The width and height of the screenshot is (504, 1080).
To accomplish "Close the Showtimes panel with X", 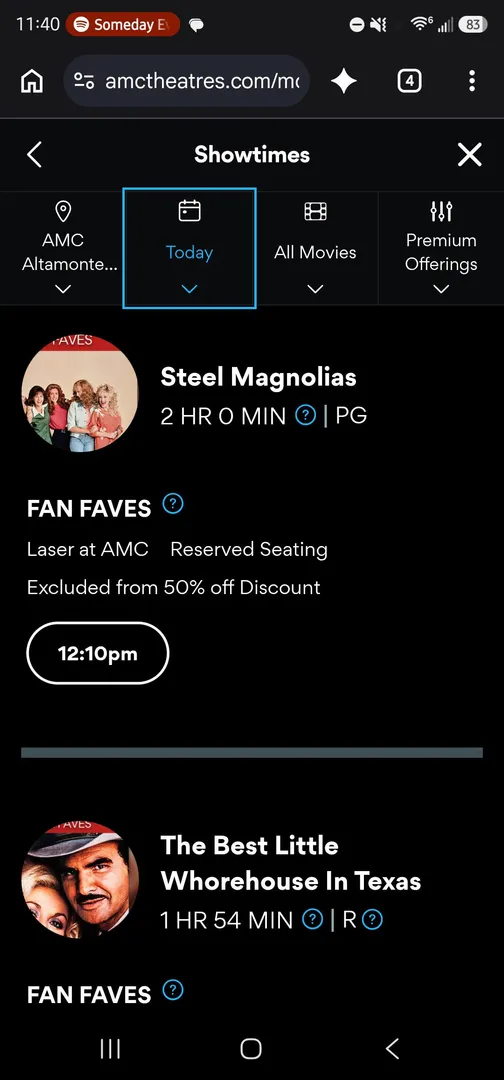I will pyautogui.click(x=470, y=155).
